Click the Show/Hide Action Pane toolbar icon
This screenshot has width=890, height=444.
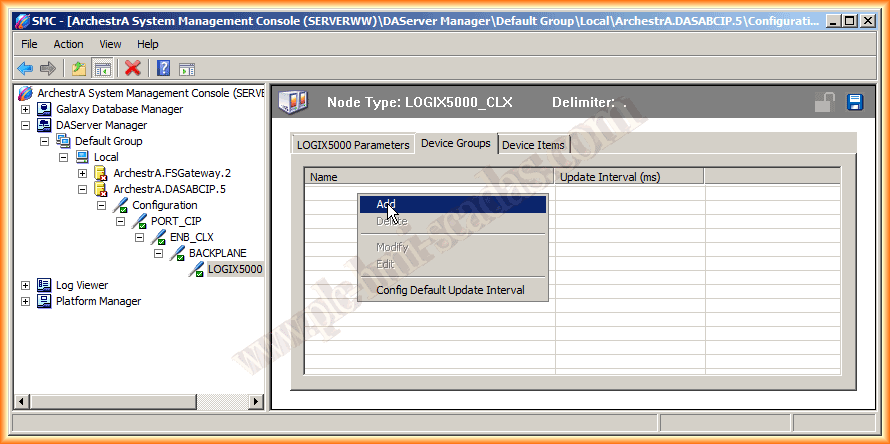pyautogui.click(x=187, y=68)
